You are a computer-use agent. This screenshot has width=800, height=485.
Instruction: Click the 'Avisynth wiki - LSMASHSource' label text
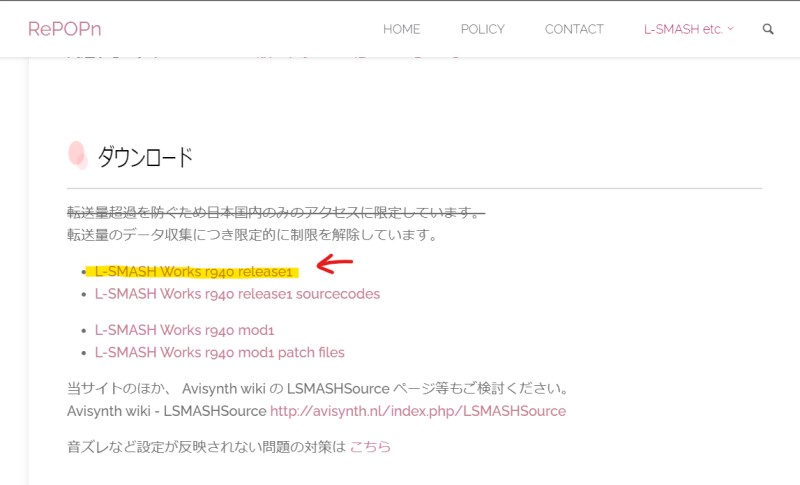pos(167,411)
